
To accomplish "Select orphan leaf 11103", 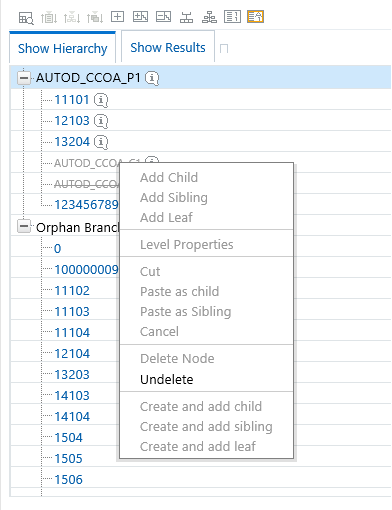I will click(72, 312).
